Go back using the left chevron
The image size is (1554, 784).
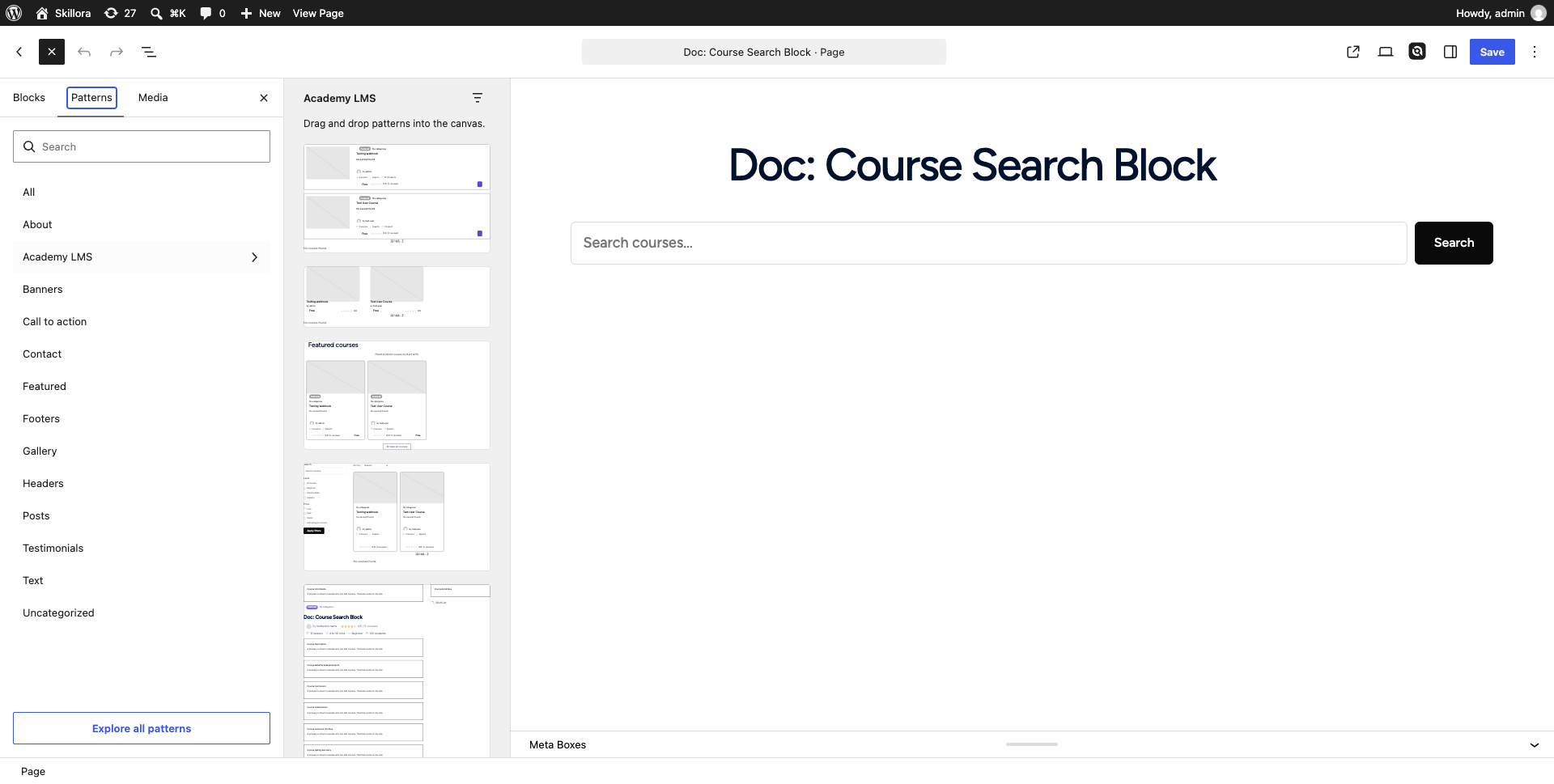(x=19, y=52)
